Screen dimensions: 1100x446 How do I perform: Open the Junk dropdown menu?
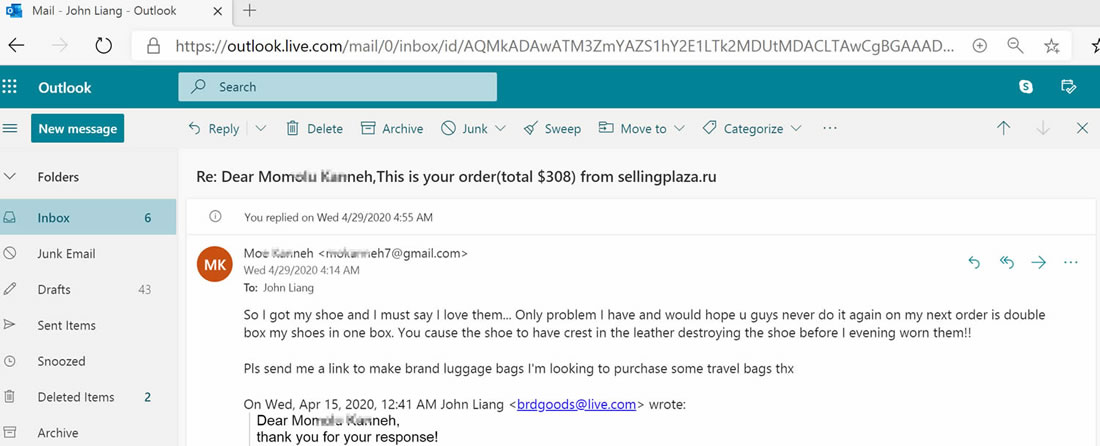500,128
